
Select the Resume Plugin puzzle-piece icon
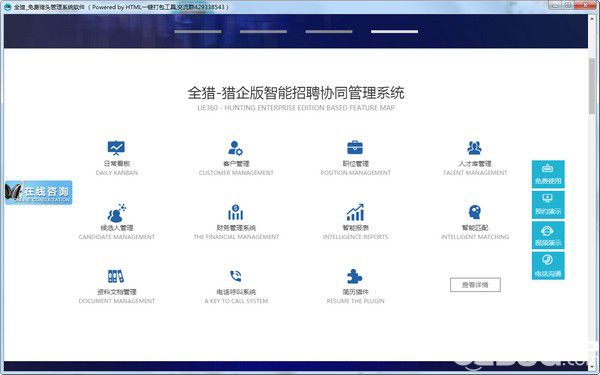tap(354, 276)
